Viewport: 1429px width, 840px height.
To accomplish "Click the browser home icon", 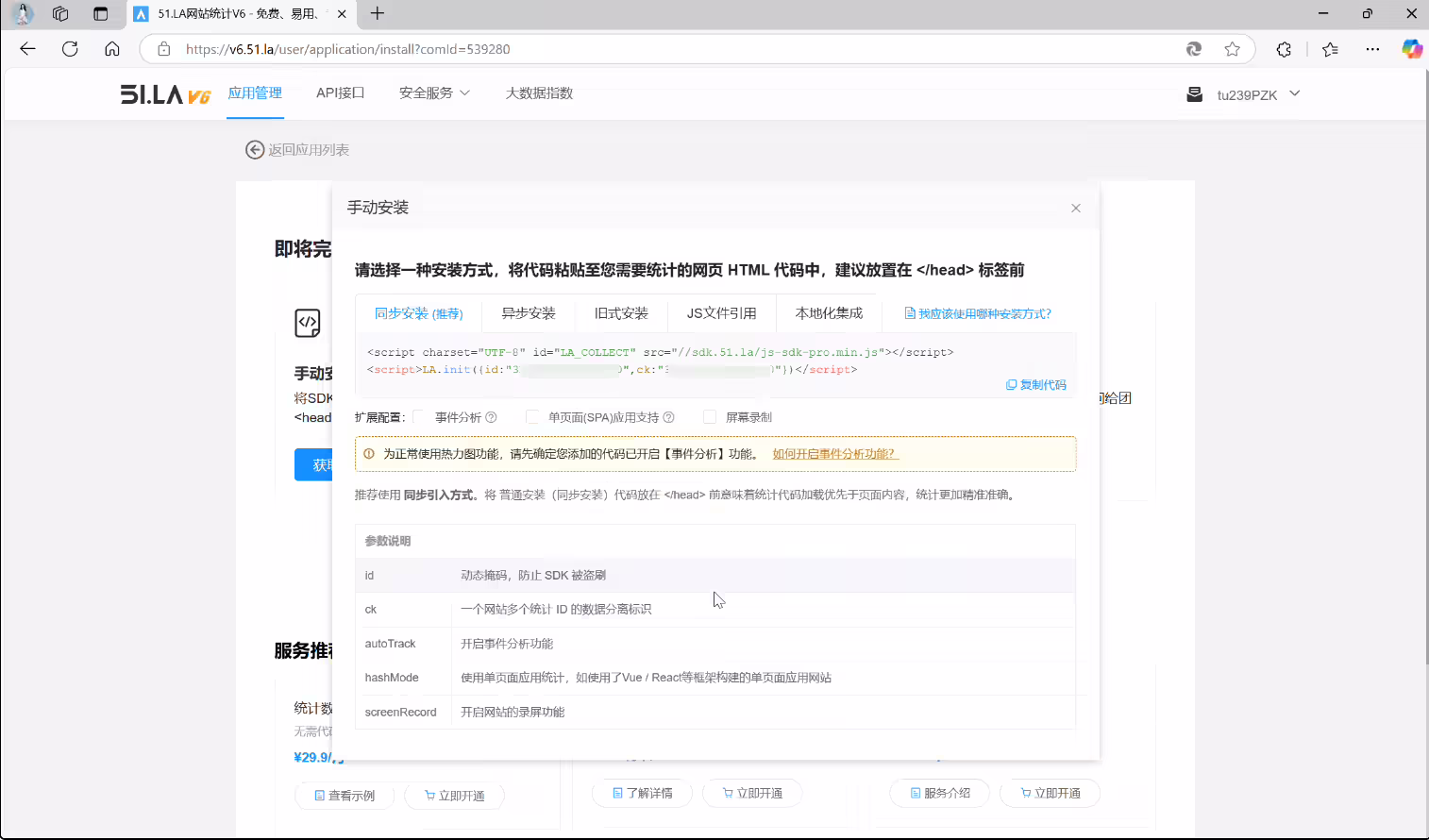I will tap(112, 49).
